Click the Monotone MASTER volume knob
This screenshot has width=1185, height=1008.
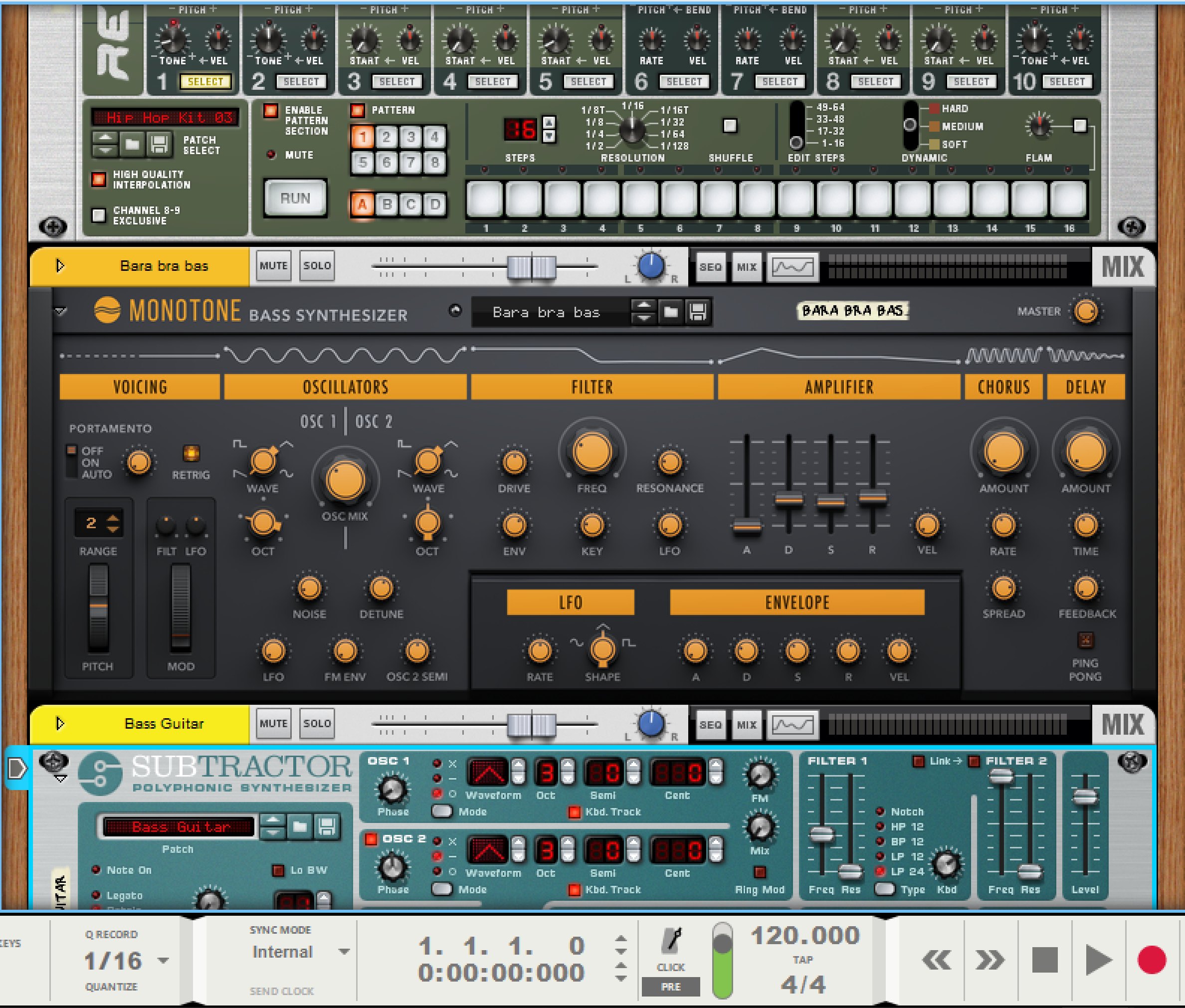tap(1086, 311)
